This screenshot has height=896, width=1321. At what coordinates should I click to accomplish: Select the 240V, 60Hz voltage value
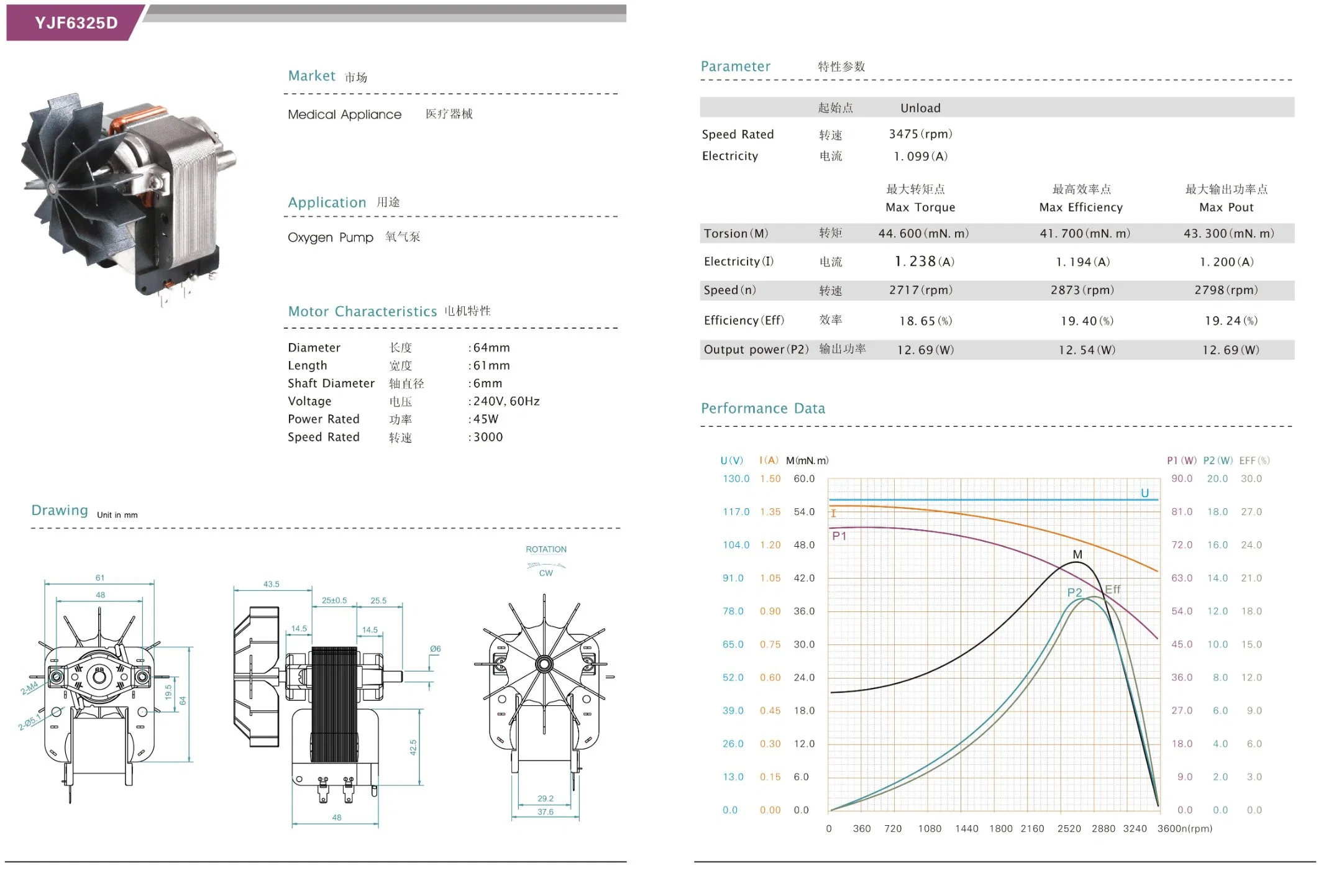(506, 401)
